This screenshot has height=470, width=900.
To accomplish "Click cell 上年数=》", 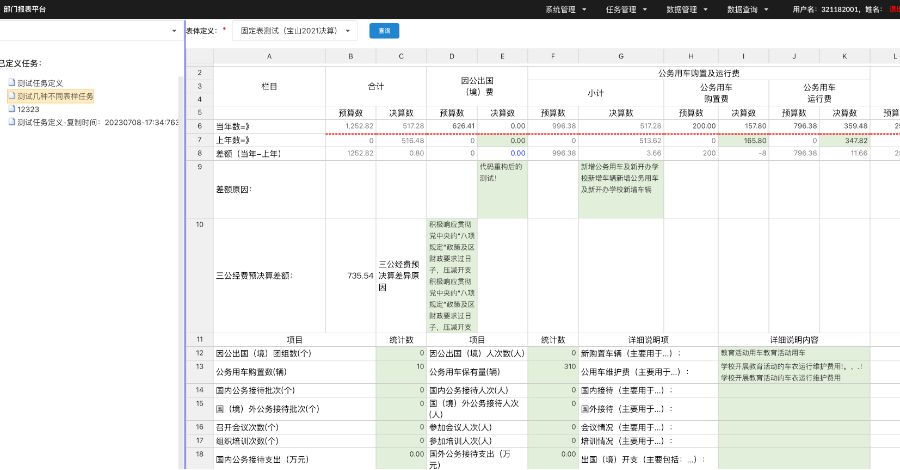I will pos(269,140).
